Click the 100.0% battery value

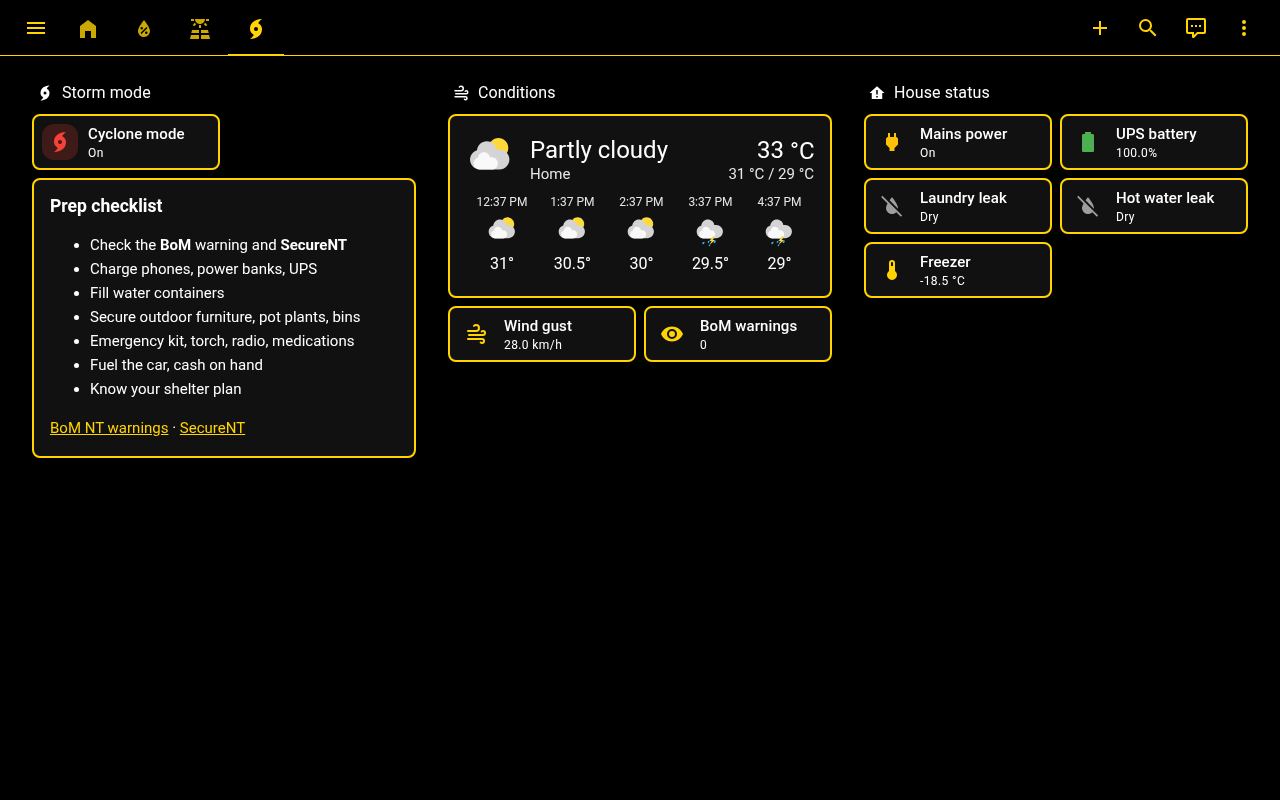(1136, 153)
